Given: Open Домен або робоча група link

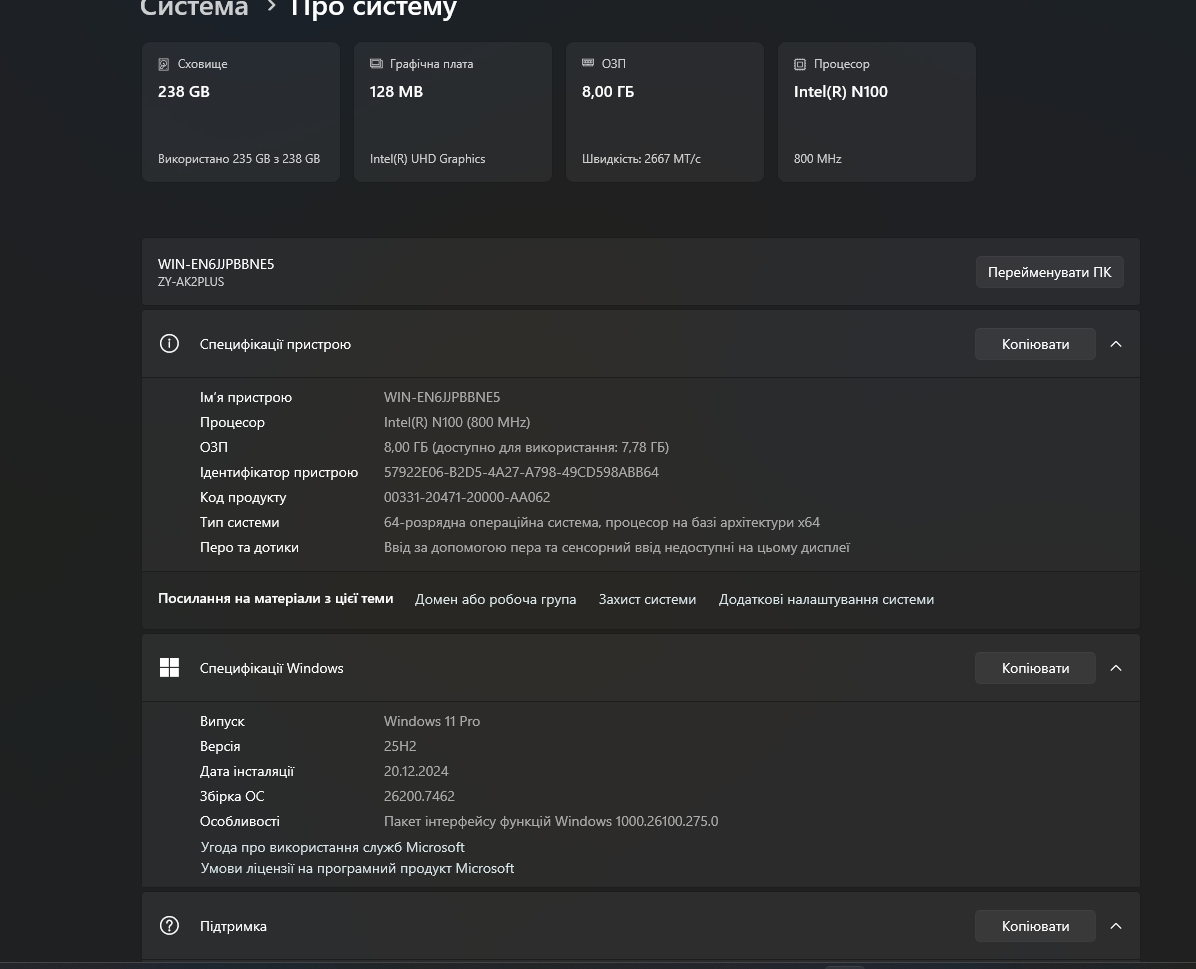Looking at the screenshot, I should tap(495, 599).
